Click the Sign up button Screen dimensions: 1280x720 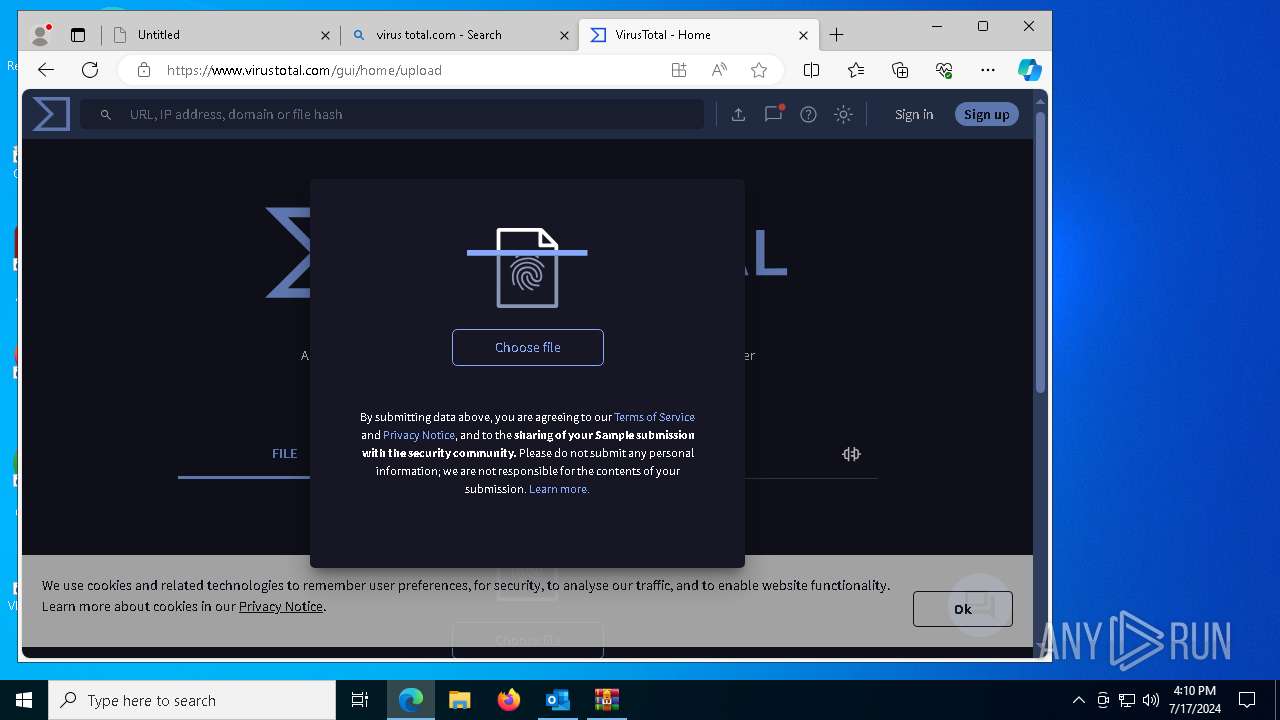(986, 114)
